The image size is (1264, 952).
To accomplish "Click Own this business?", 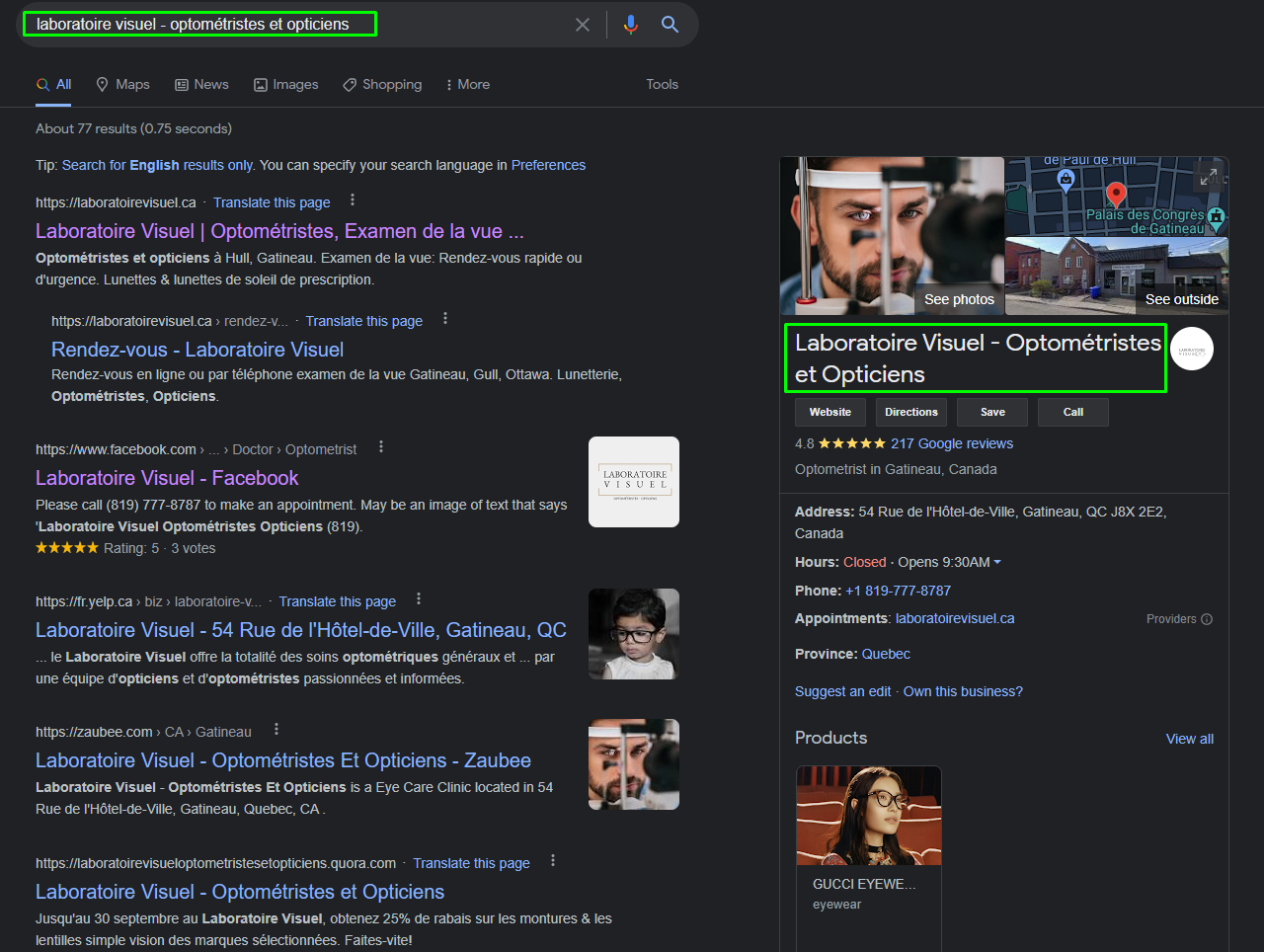I will pyautogui.click(x=963, y=691).
